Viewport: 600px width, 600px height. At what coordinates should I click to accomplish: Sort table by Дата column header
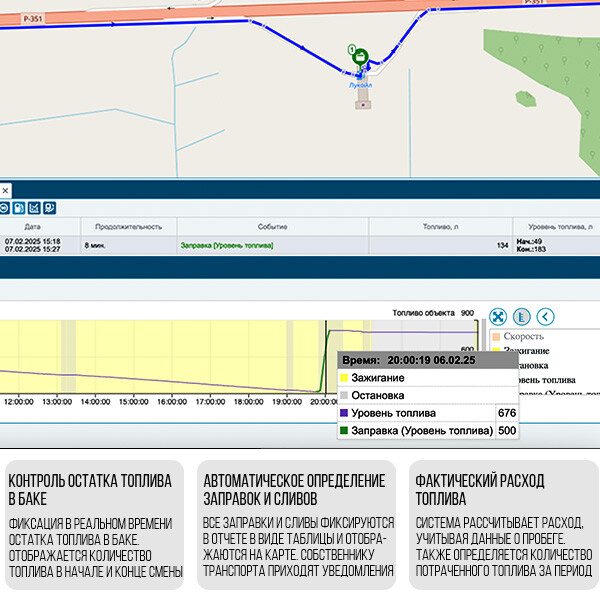[x=33, y=227]
